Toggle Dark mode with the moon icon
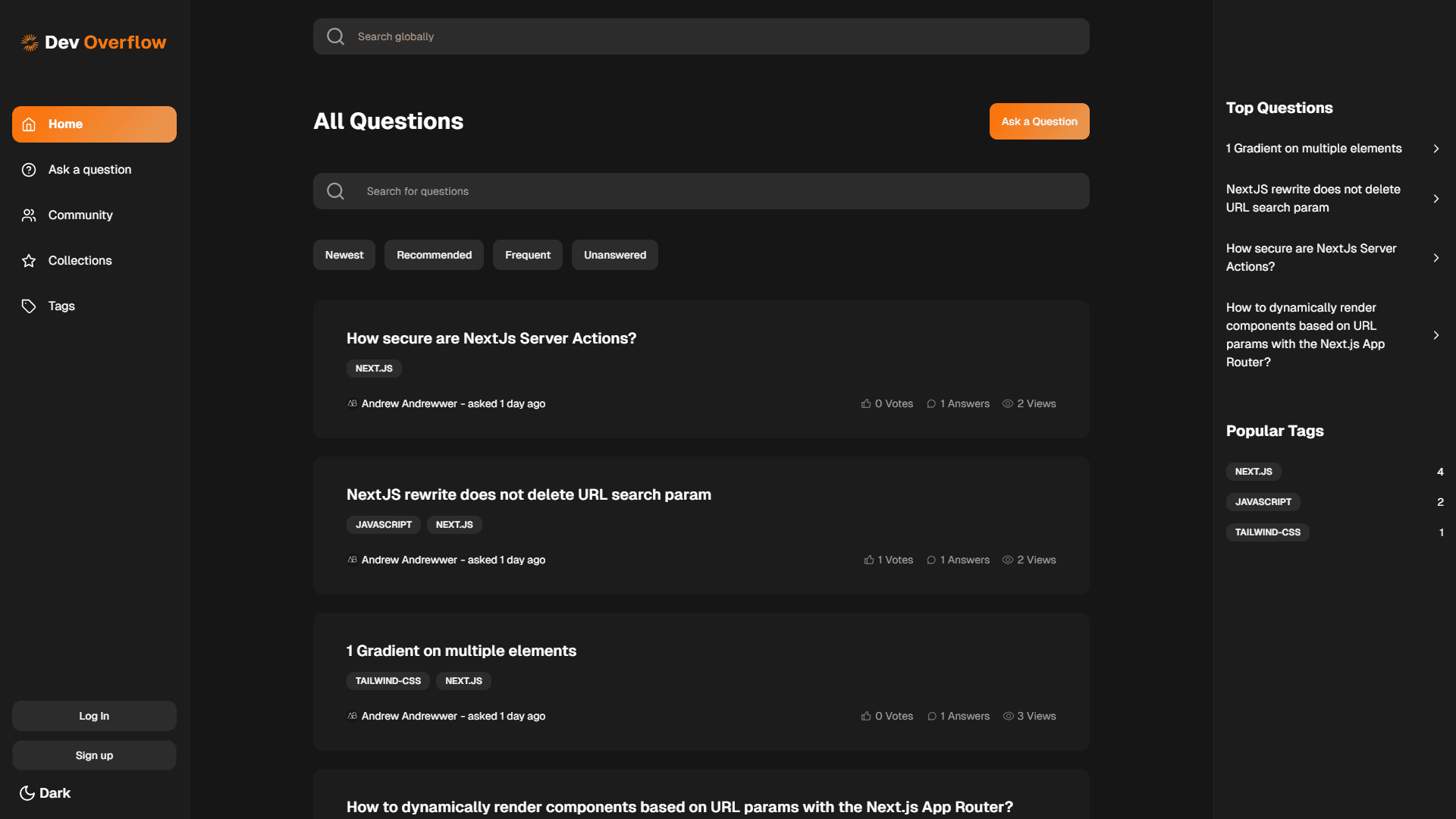This screenshot has height=819, width=1456. click(x=28, y=792)
